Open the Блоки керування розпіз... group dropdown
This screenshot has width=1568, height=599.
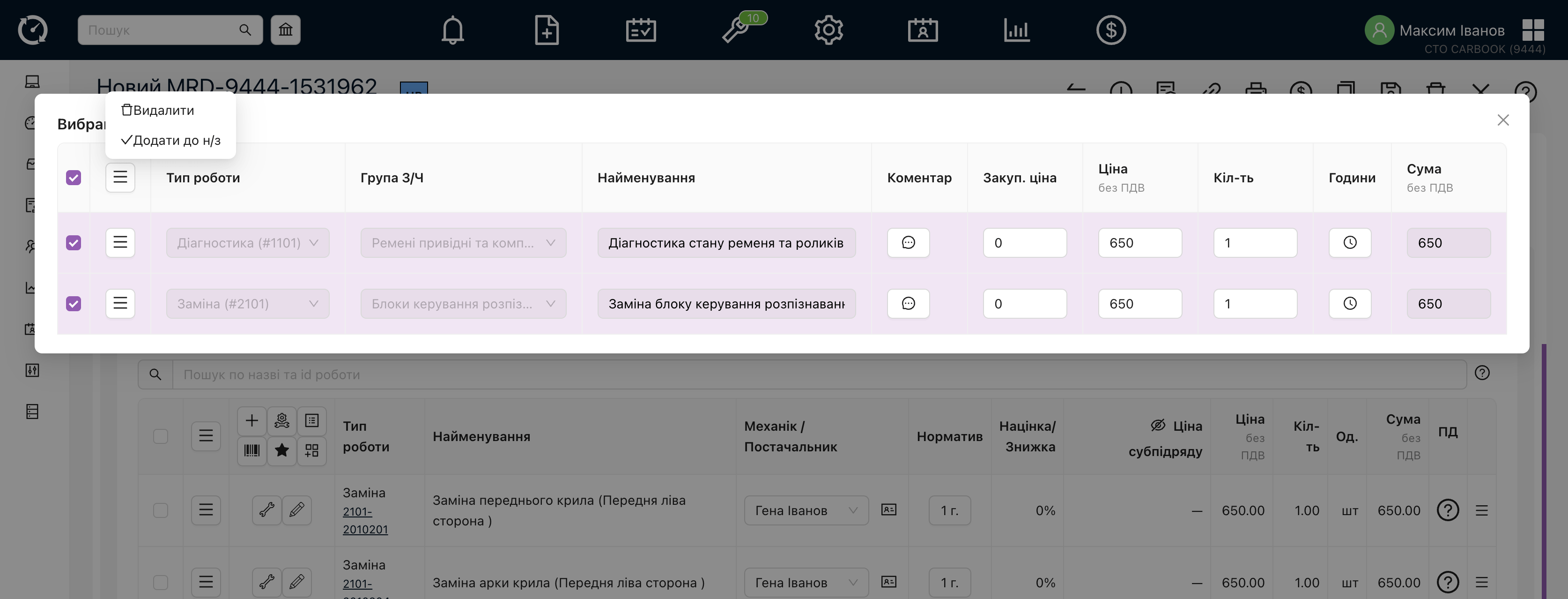tap(463, 303)
